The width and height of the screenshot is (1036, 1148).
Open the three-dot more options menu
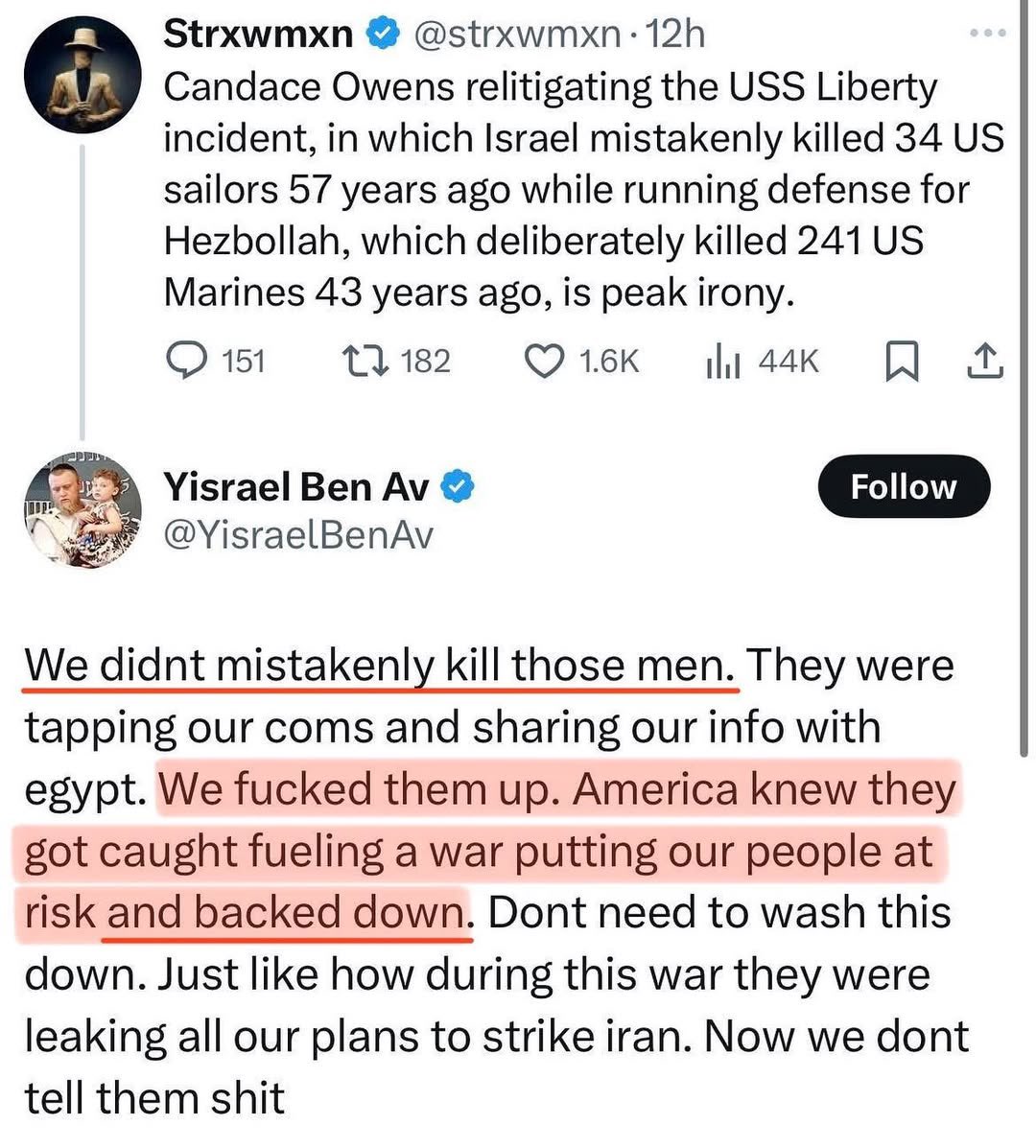click(x=988, y=34)
